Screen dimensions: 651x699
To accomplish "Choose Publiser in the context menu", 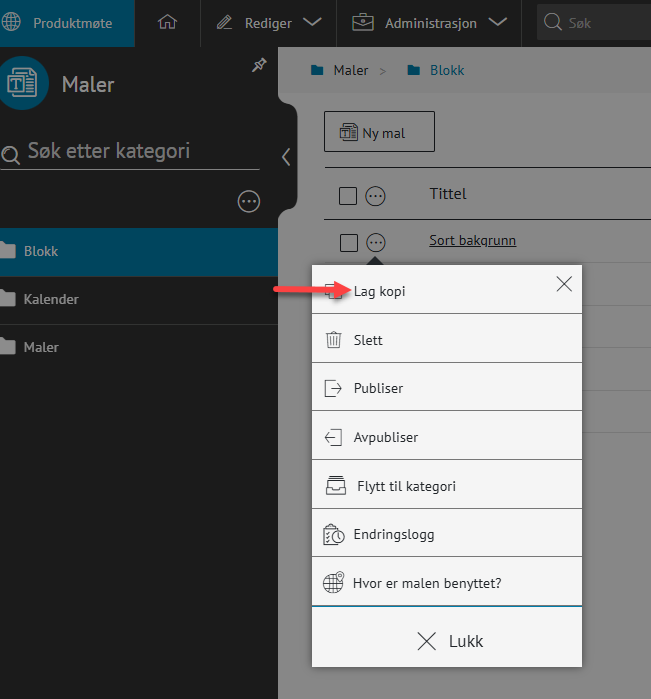I will (x=378, y=388).
